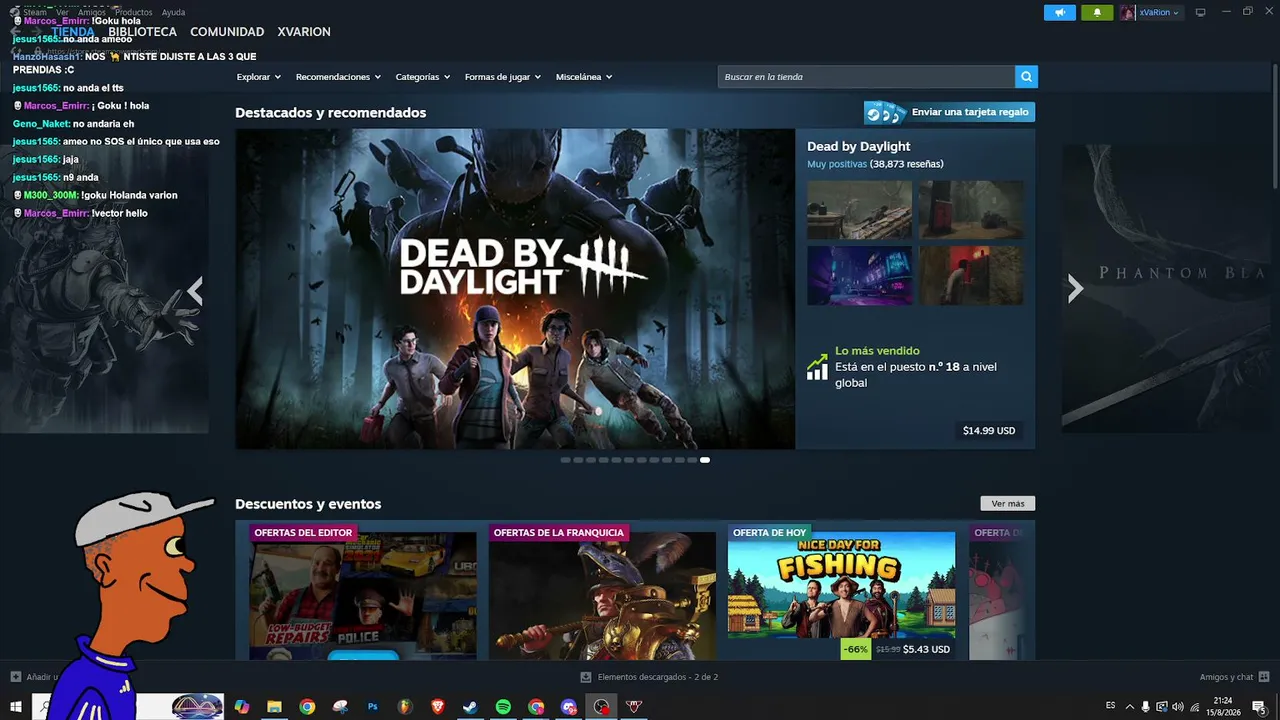Show the next featured game with right arrow
Image resolution: width=1280 pixels, height=720 pixels.
1075,289
